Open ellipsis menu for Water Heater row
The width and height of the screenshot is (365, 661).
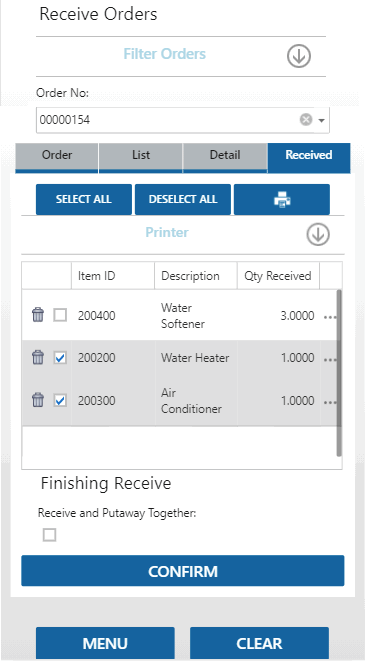point(330,360)
